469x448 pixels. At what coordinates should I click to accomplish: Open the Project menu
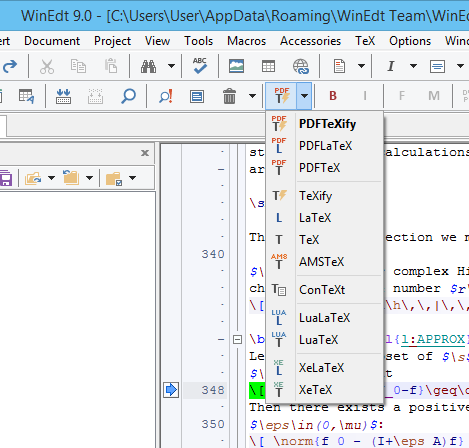(x=112, y=41)
